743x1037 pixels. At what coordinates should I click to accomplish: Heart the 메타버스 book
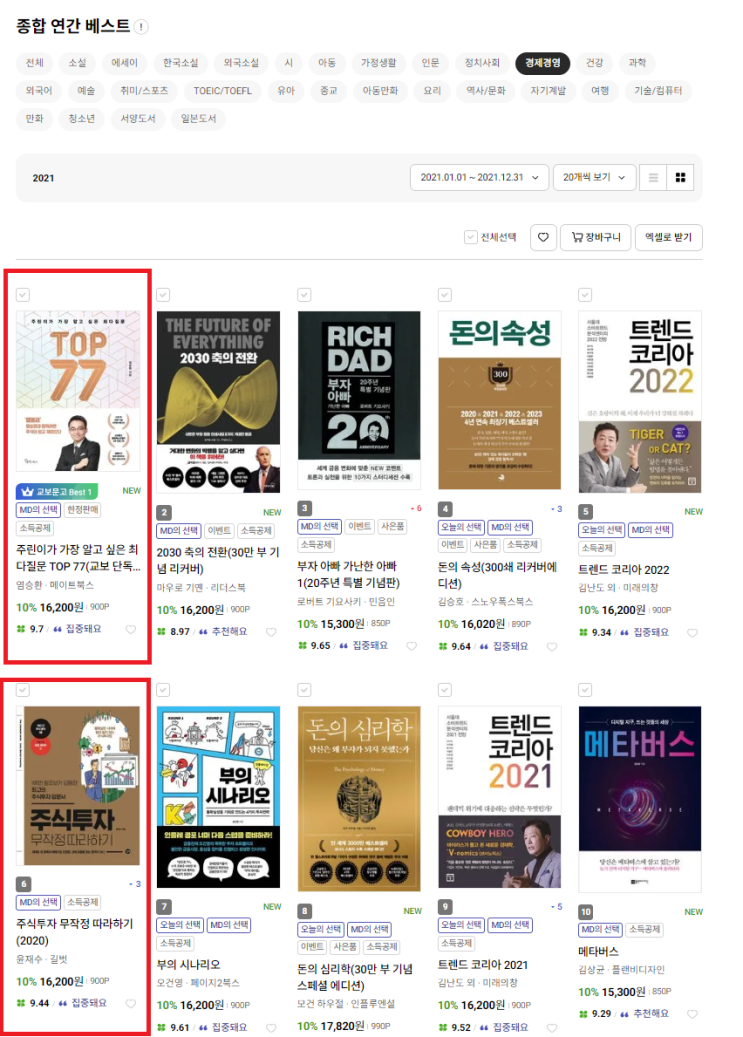[x=692, y=1014]
